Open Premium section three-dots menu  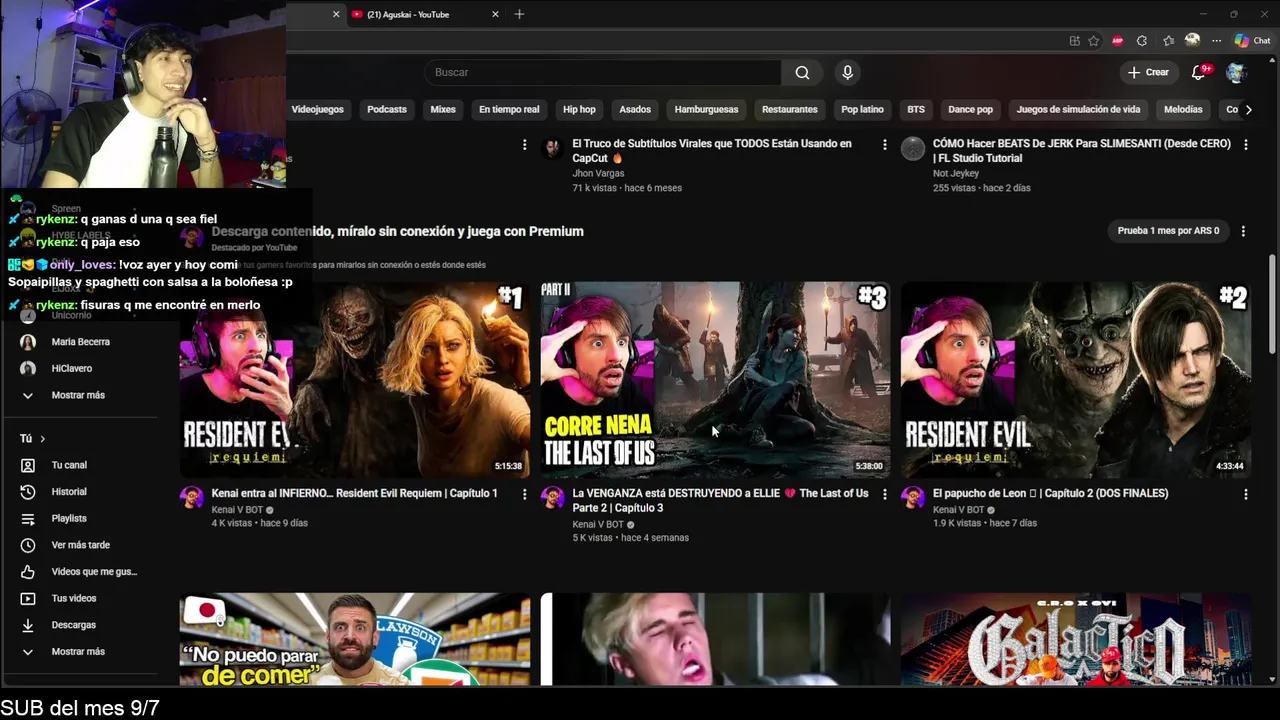1243,231
